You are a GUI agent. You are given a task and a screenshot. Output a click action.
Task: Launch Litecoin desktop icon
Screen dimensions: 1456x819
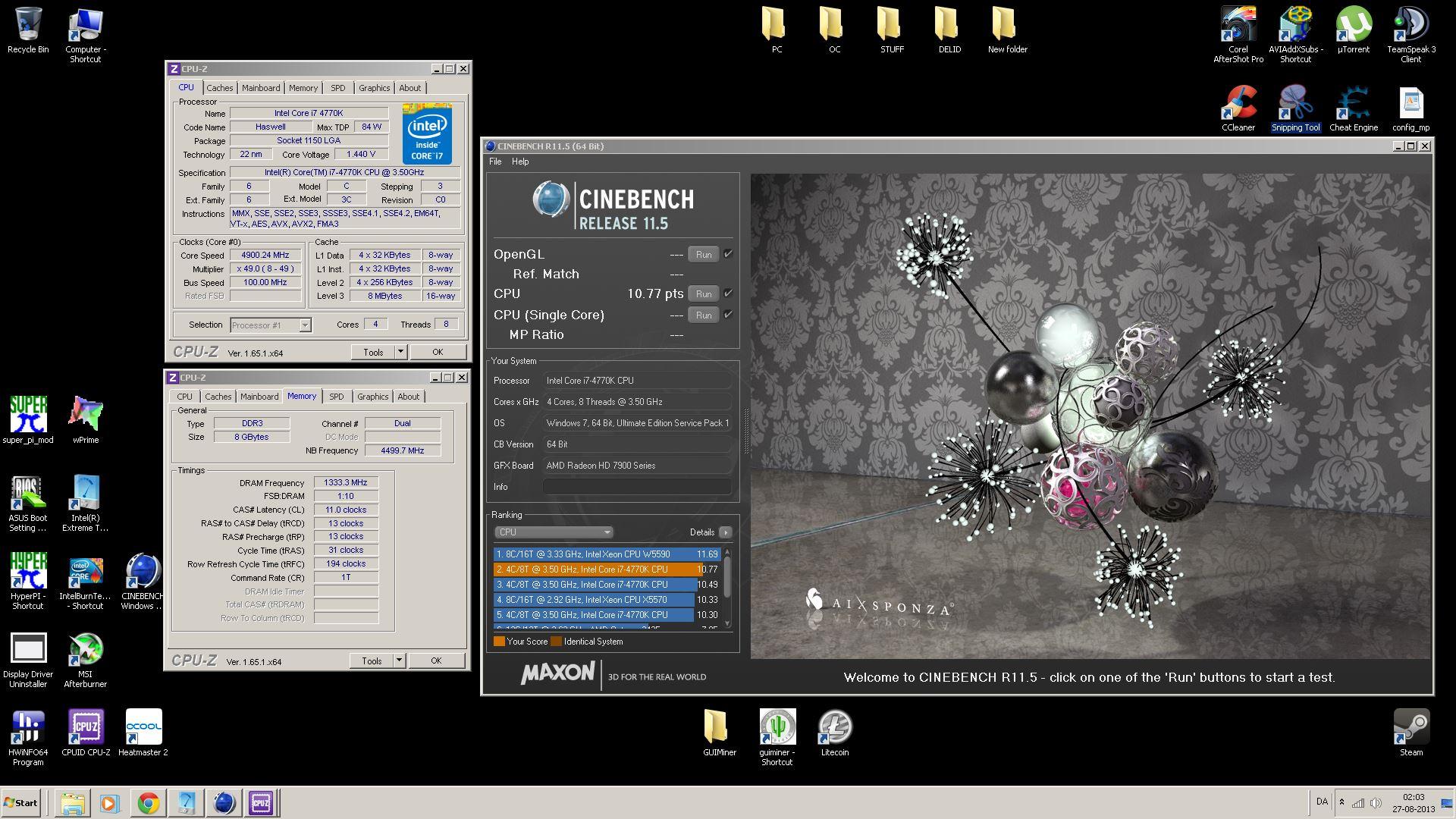click(834, 733)
